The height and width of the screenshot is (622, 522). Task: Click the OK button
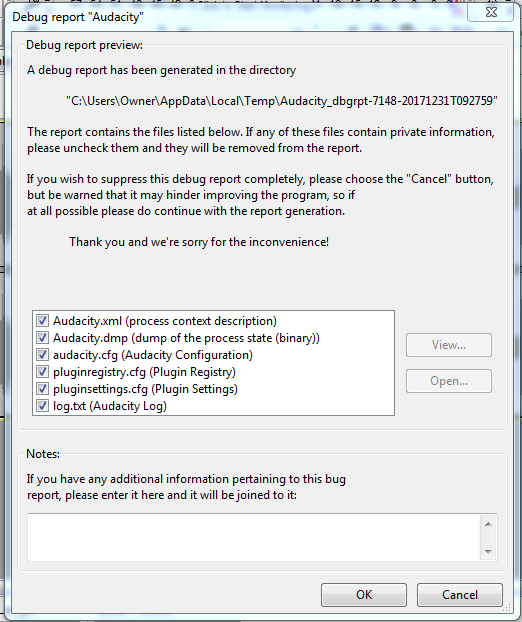coord(364,595)
